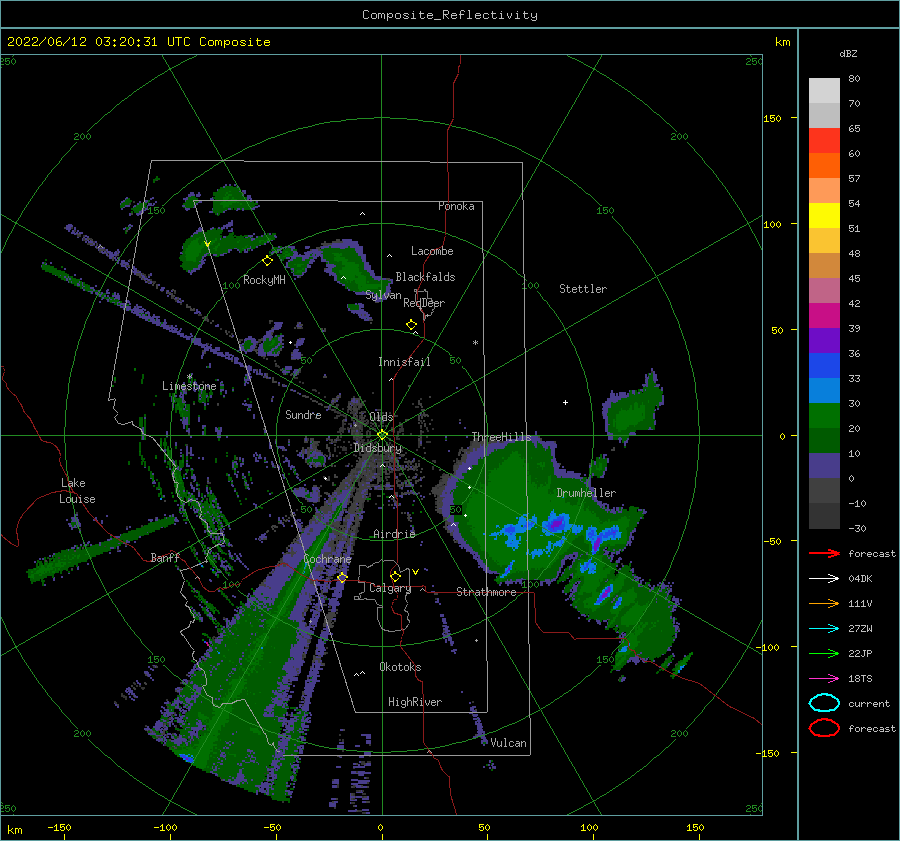Click the Lake Louise label

click(x=77, y=491)
